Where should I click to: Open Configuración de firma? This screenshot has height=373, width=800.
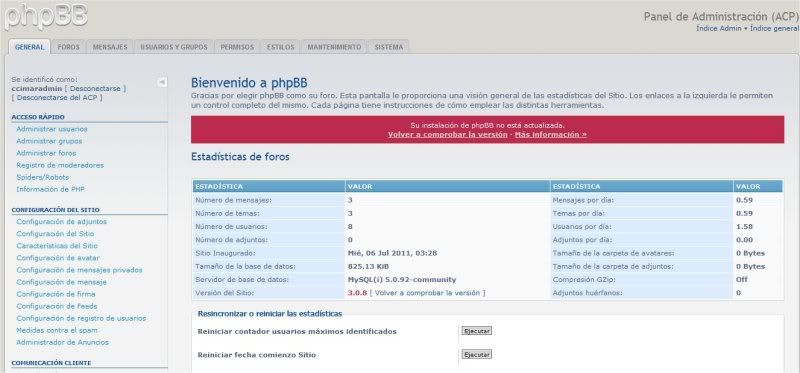(56, 294)
